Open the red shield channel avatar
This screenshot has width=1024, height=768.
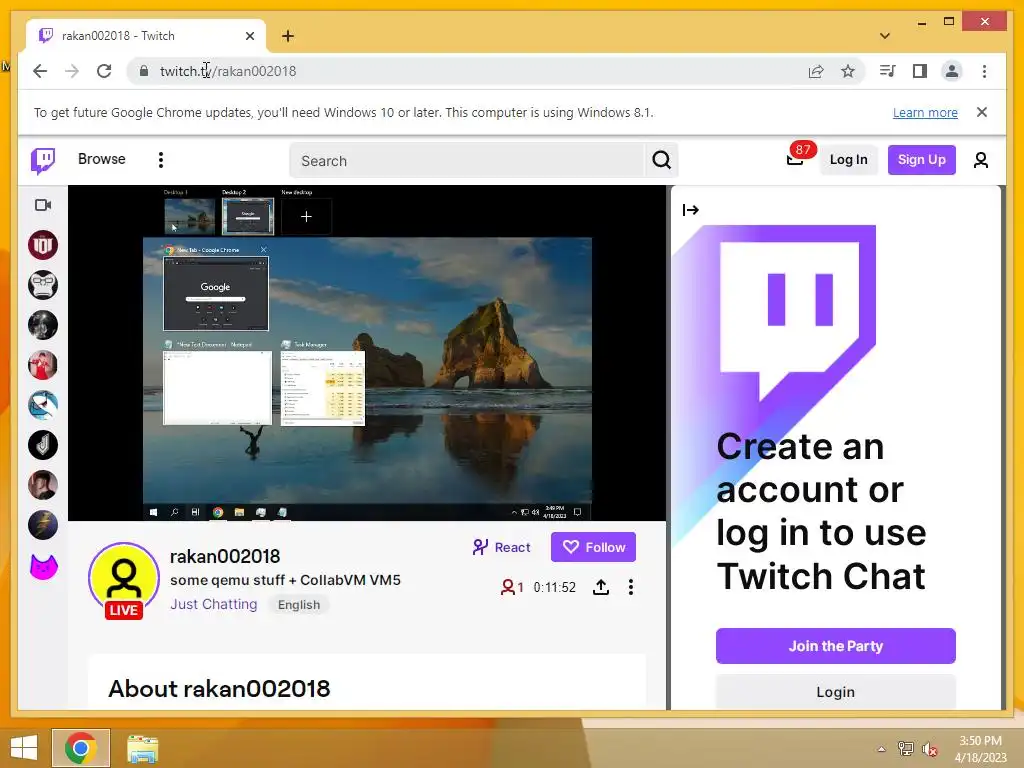pyautogui.click(x=43, y=246)
